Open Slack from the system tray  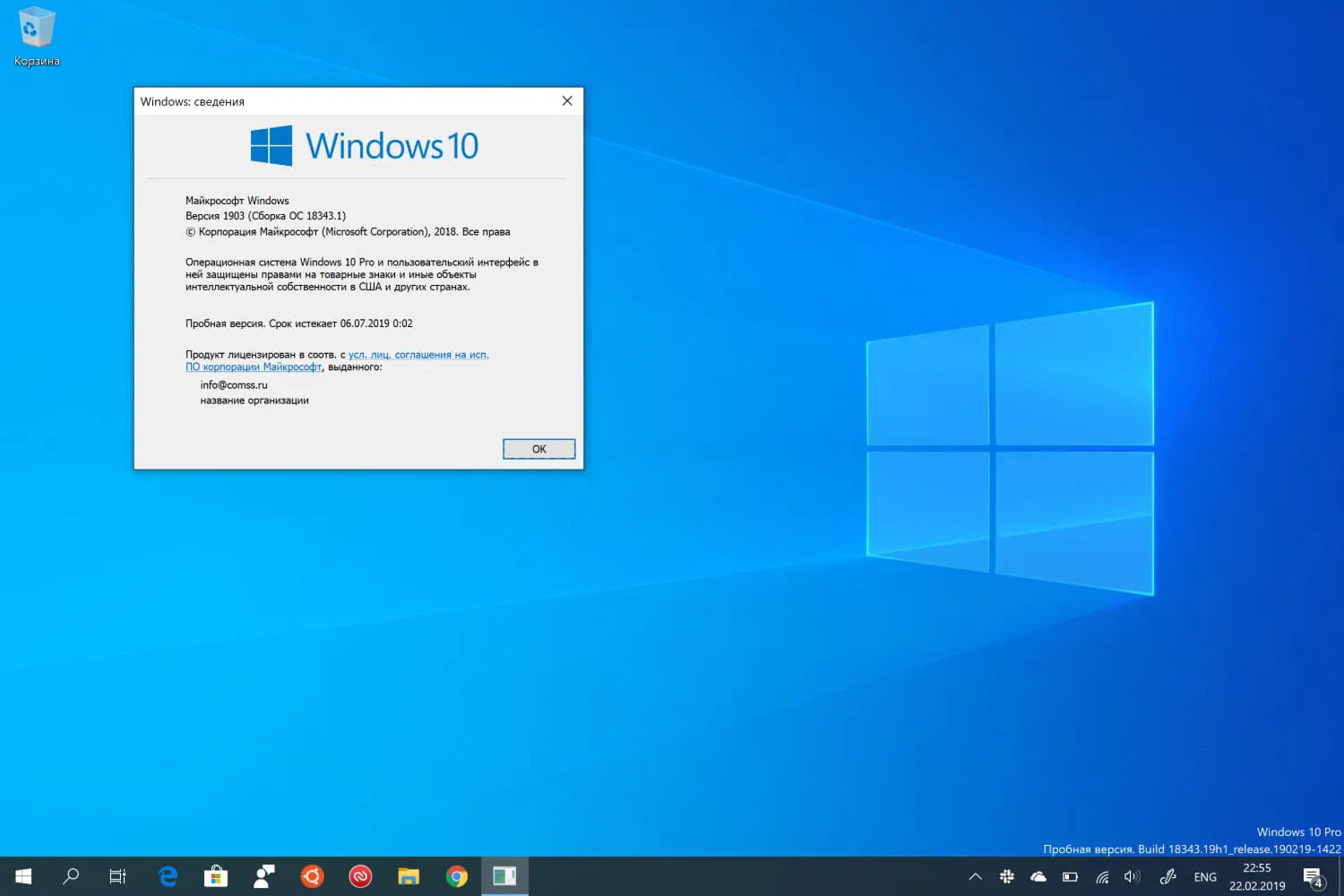[x=1006, y=876]
